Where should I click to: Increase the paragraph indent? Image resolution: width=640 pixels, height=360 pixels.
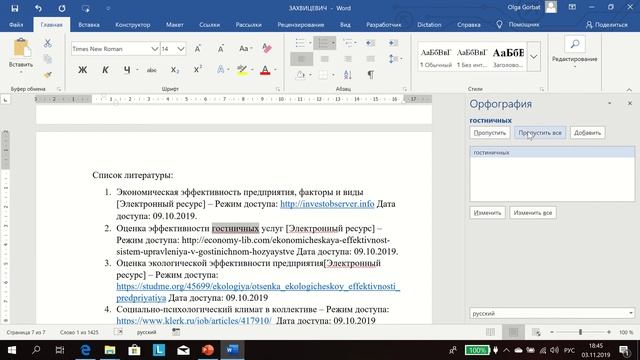393,43
